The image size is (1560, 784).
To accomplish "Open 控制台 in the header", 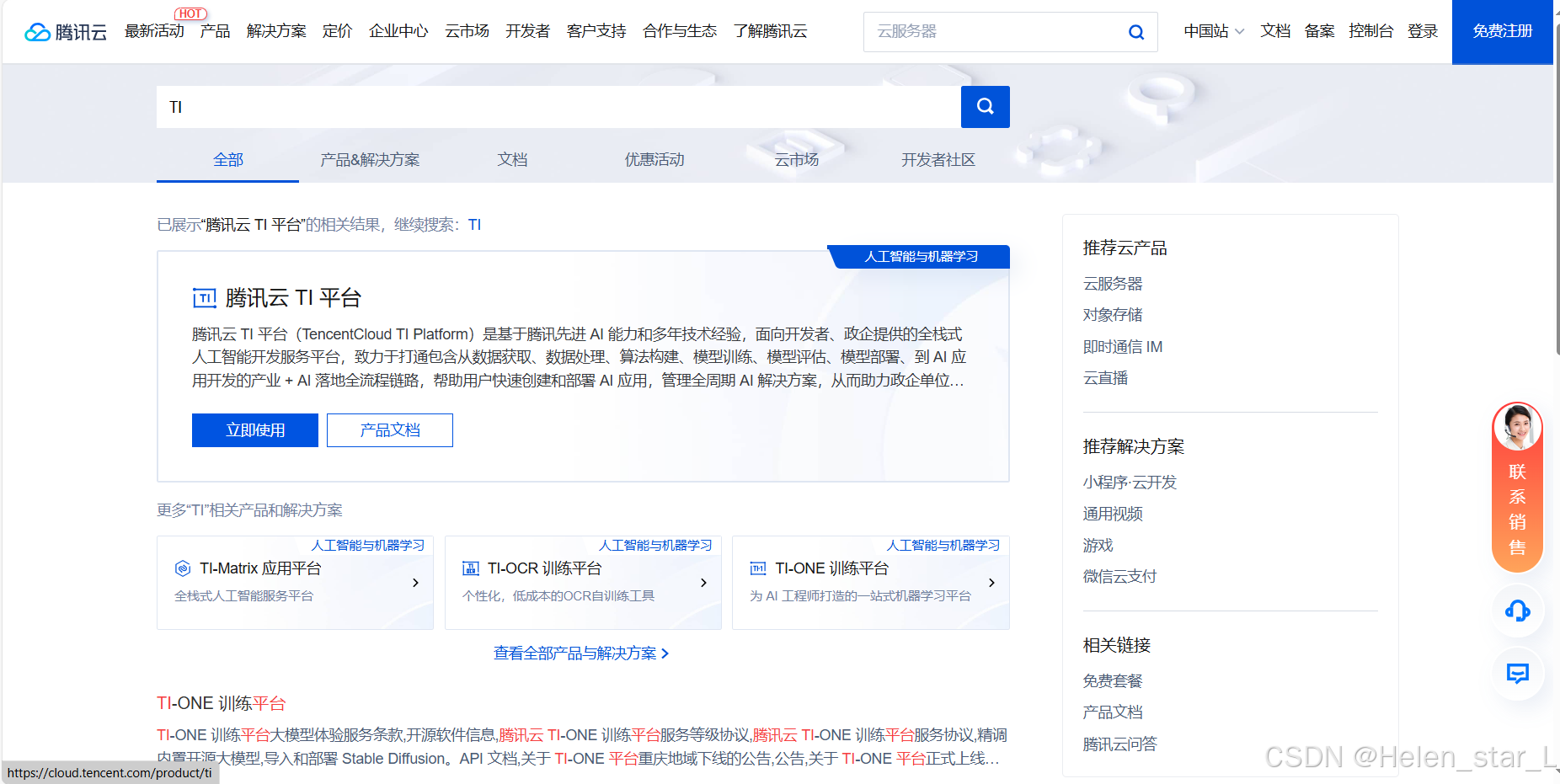I will point(1370,31).
